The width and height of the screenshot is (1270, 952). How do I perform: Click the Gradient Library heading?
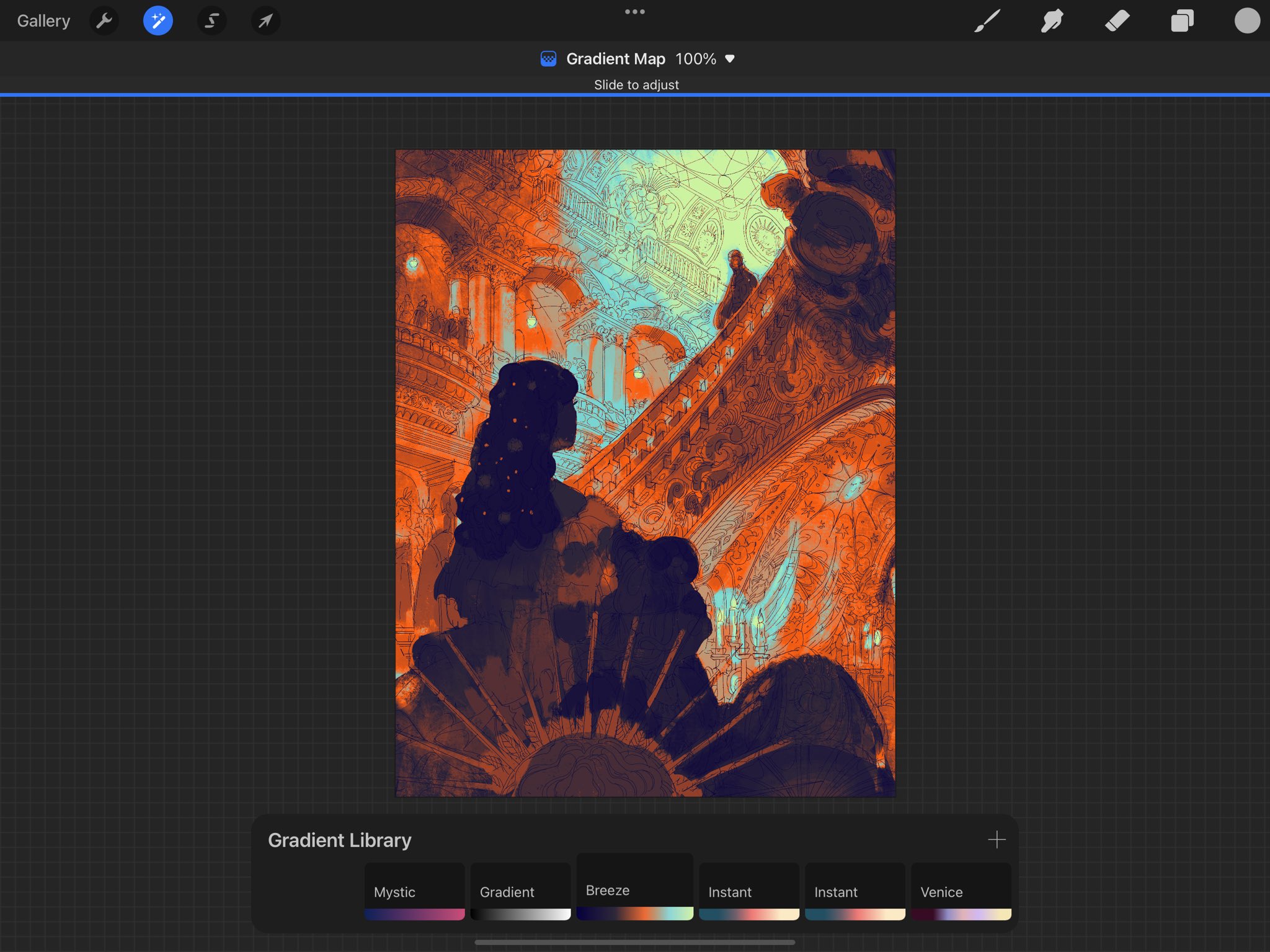click(x=339, y=840)
